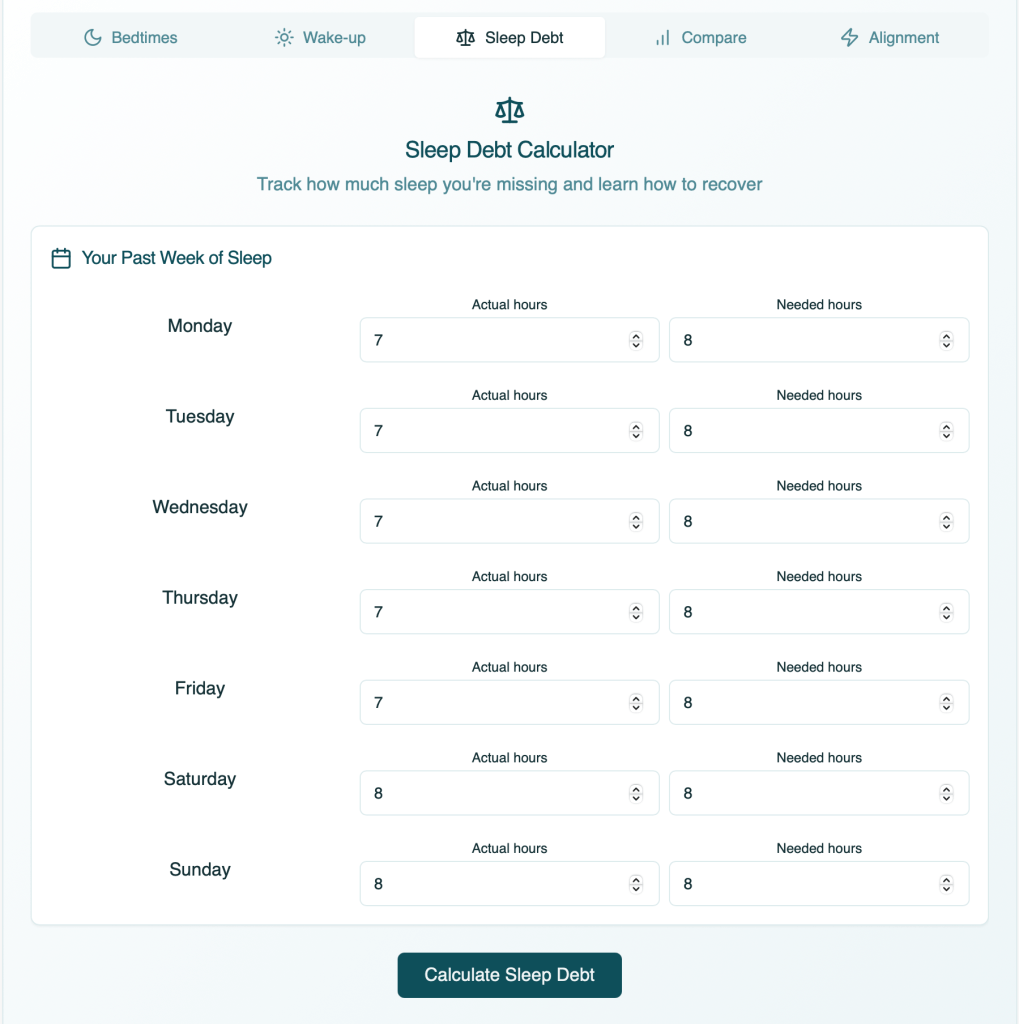Click Sunday's Needed hours stepper arrows
The height and width of the screenshot is (1024, 1019).
click(x=946, y=884)
